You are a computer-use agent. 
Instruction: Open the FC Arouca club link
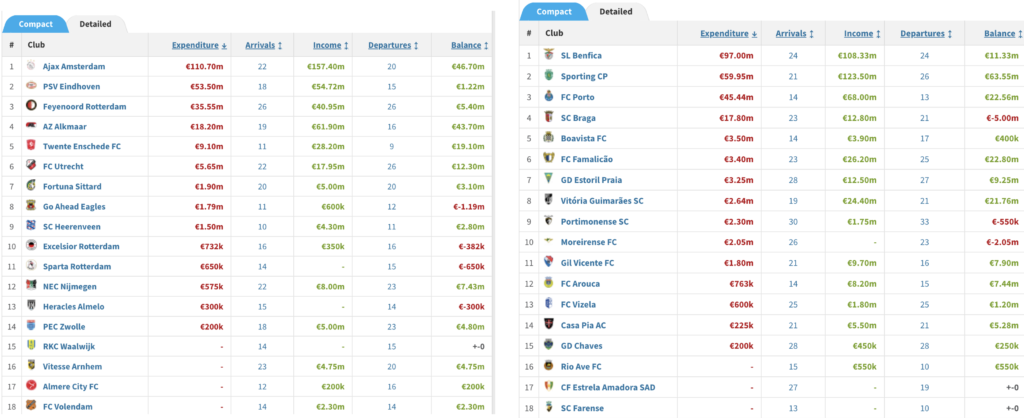(580, 283)
